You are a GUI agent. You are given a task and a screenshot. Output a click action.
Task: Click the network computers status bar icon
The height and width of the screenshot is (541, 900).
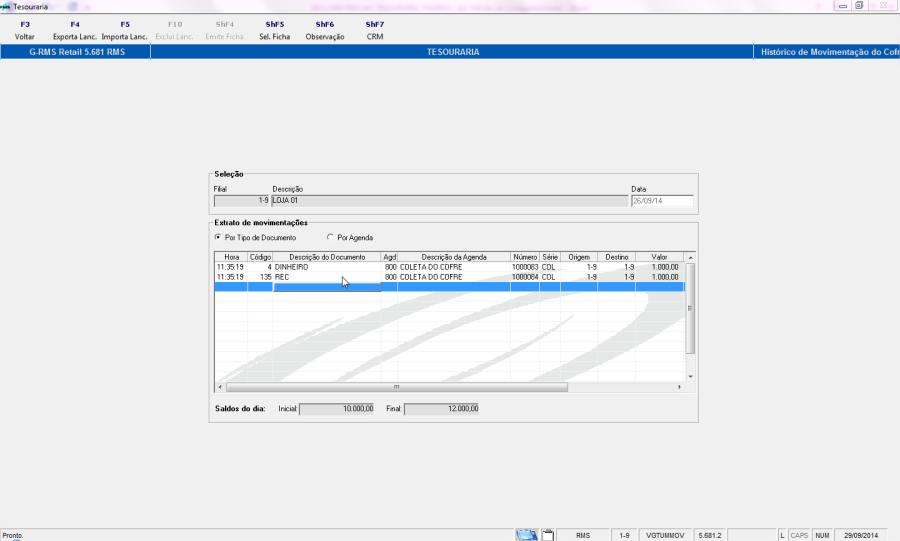526,535
